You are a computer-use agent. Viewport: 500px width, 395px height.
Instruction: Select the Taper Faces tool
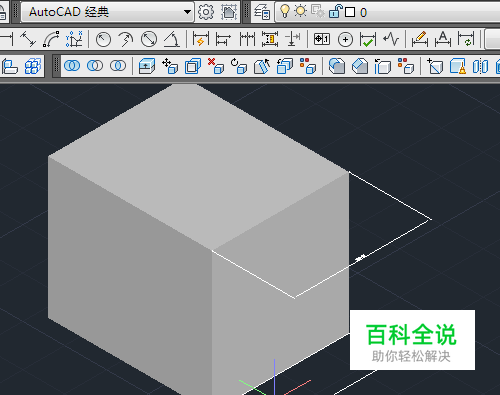tap(262, 66)
